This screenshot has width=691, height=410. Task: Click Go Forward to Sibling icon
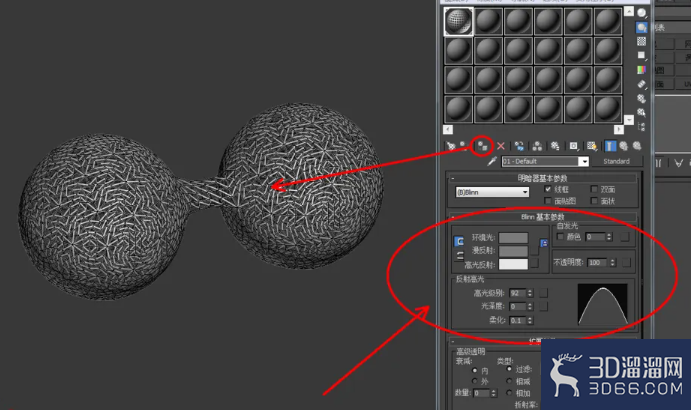637,146
